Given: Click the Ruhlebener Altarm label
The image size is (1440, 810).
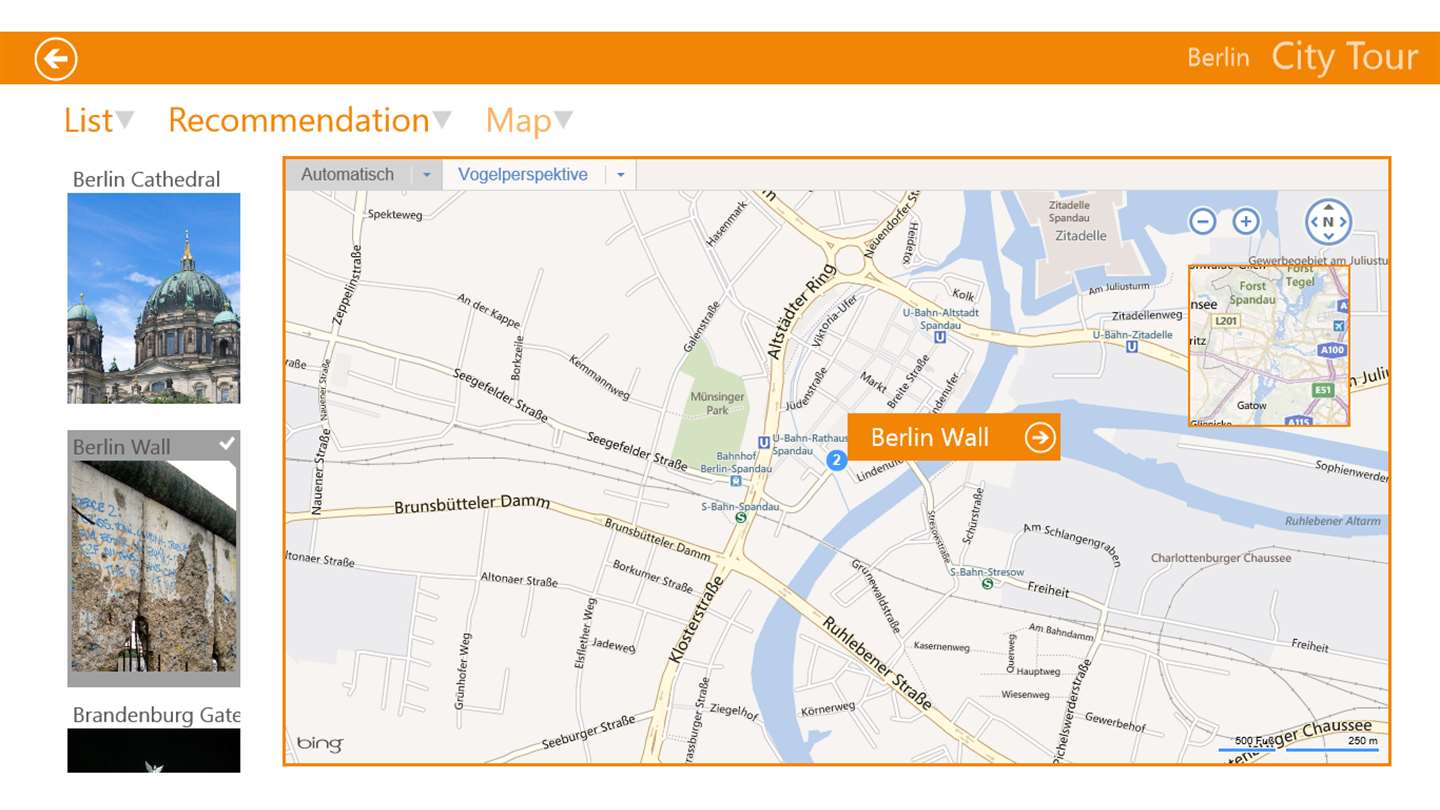Looking at the screenshot, I should pos(1333,521).
